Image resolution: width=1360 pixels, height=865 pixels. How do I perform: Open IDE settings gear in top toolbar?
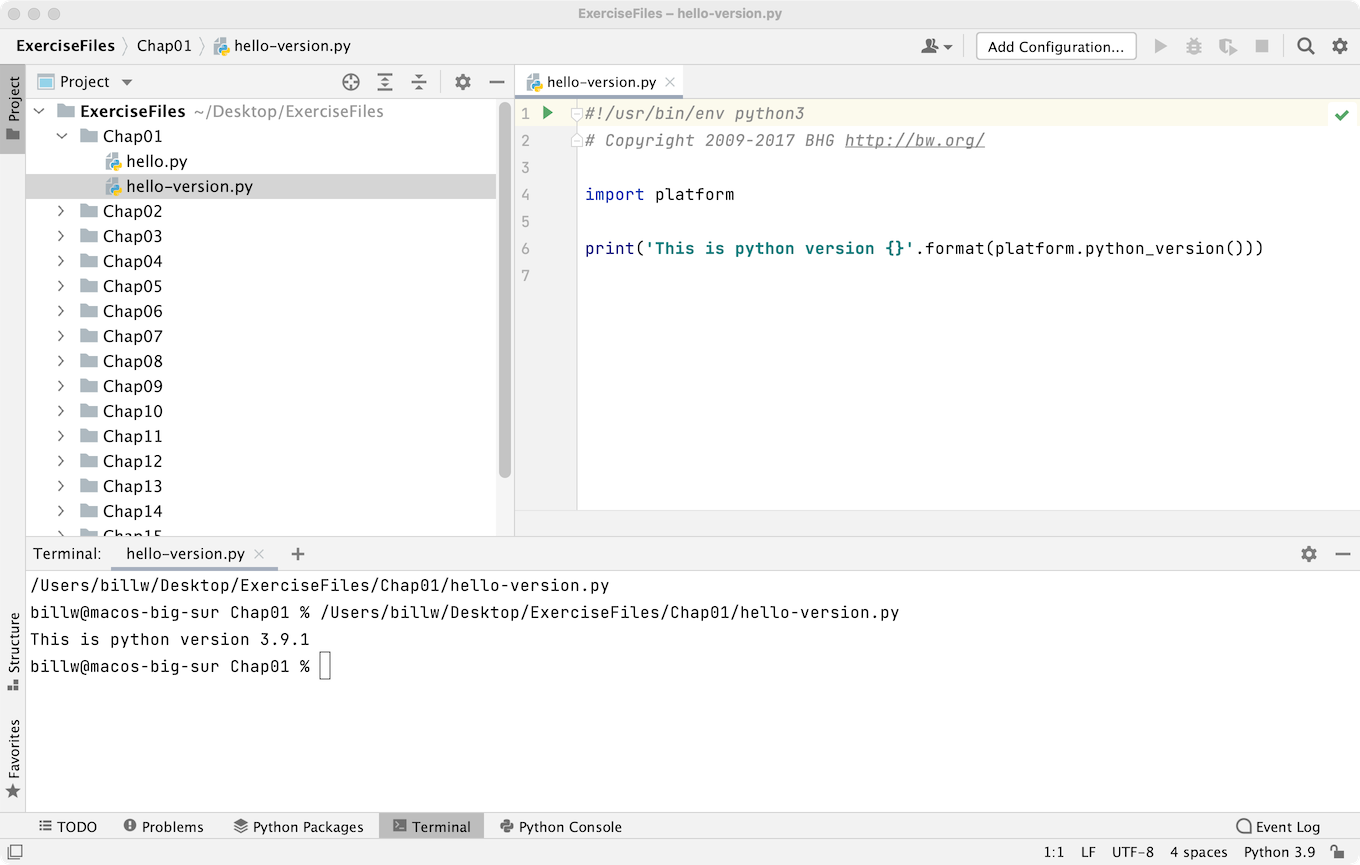(x=1340, y=46)
